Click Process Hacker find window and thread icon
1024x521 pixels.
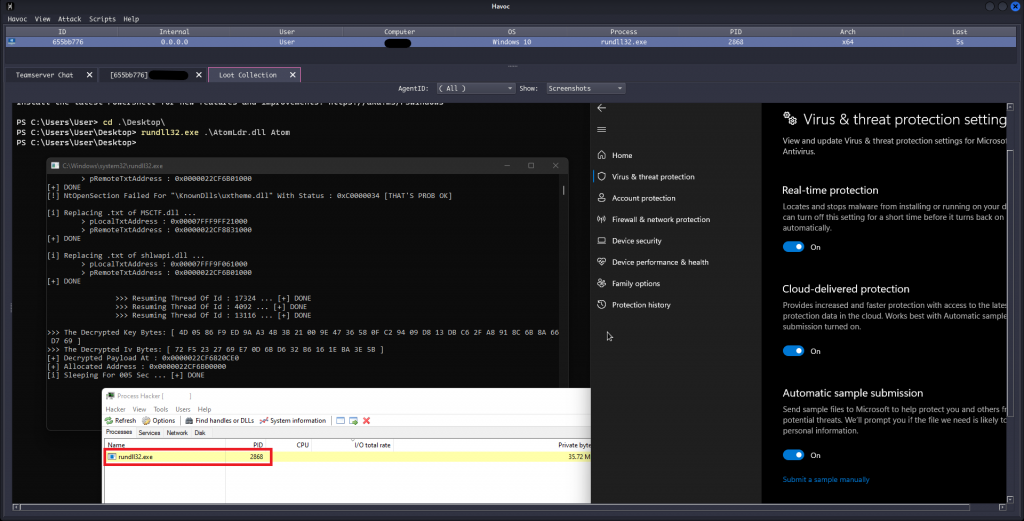[353, 420]
